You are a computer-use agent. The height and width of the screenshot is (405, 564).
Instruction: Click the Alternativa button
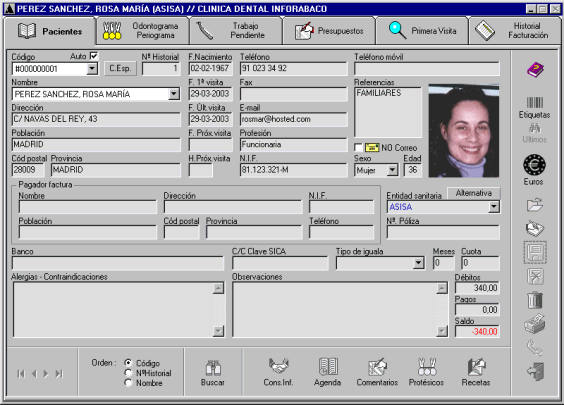pyautogui.click(x=474, y=193)
